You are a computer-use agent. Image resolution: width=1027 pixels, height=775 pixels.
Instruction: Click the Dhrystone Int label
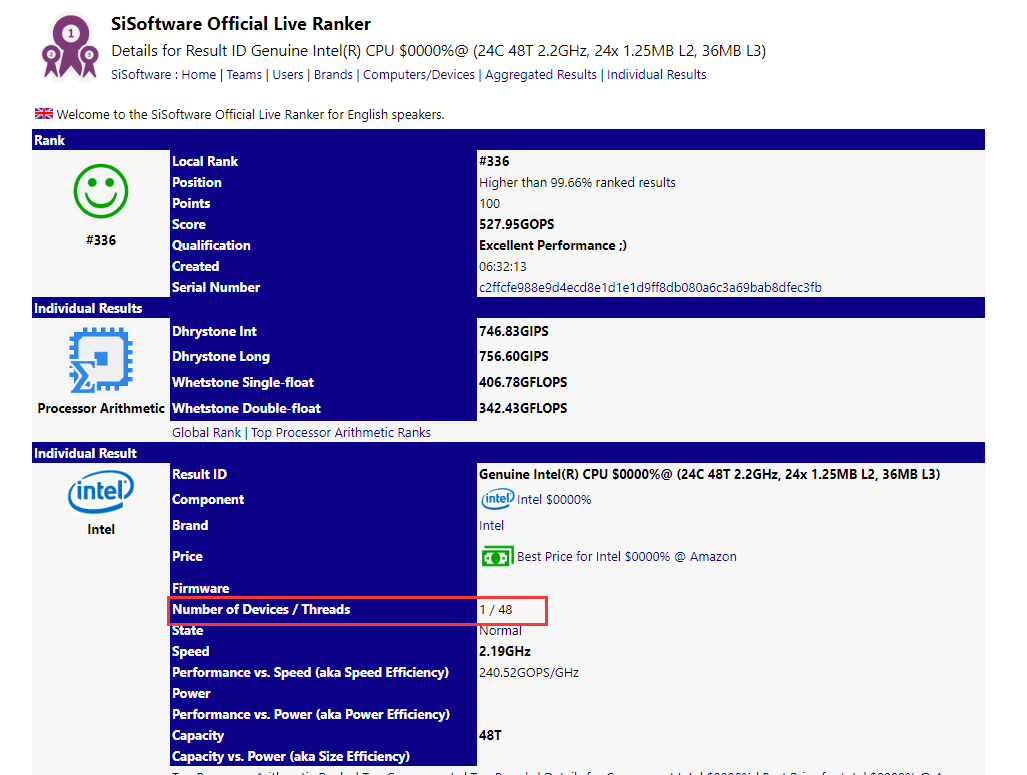tap(214, 331)
